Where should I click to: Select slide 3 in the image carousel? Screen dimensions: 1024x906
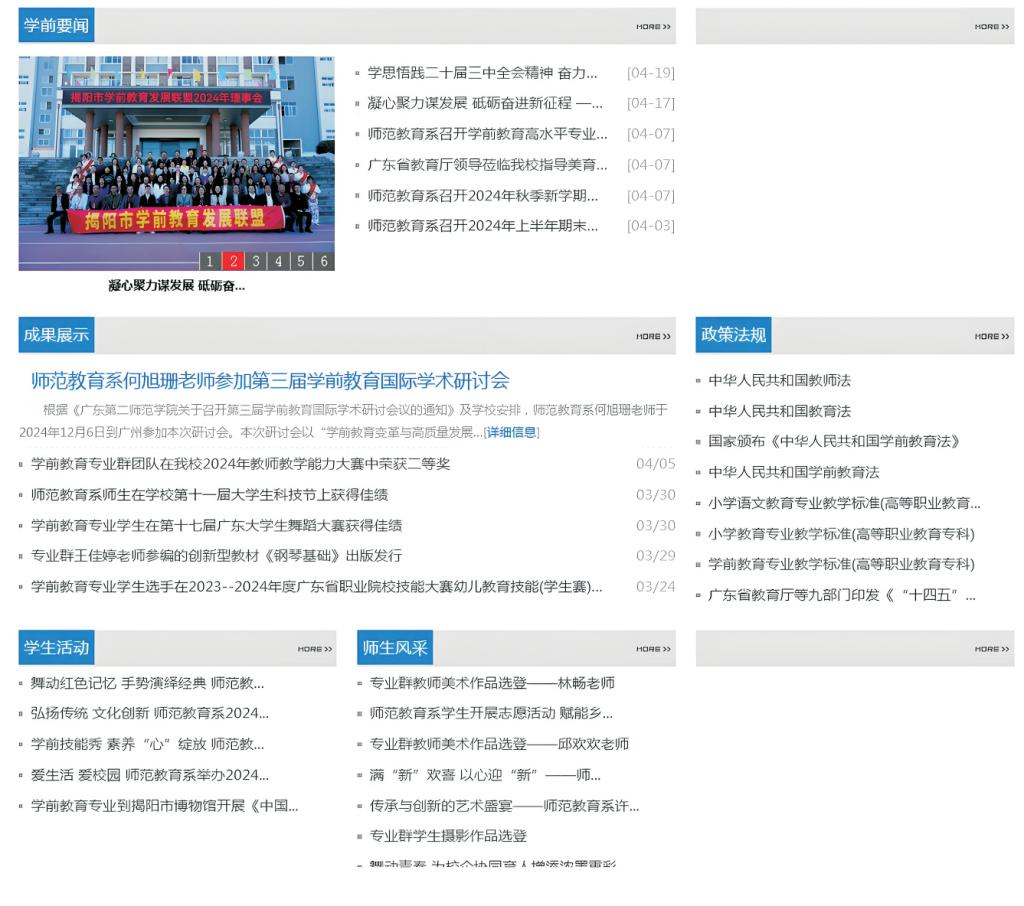pos(256,261)
